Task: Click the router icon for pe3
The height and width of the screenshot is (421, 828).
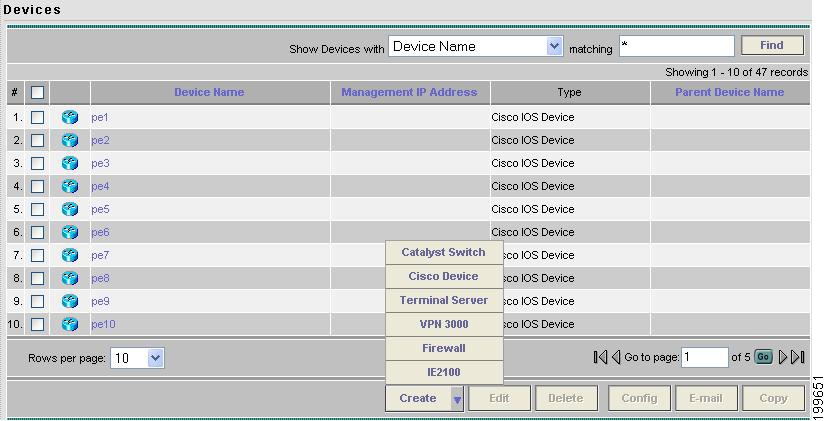Action: click(70, 163)
